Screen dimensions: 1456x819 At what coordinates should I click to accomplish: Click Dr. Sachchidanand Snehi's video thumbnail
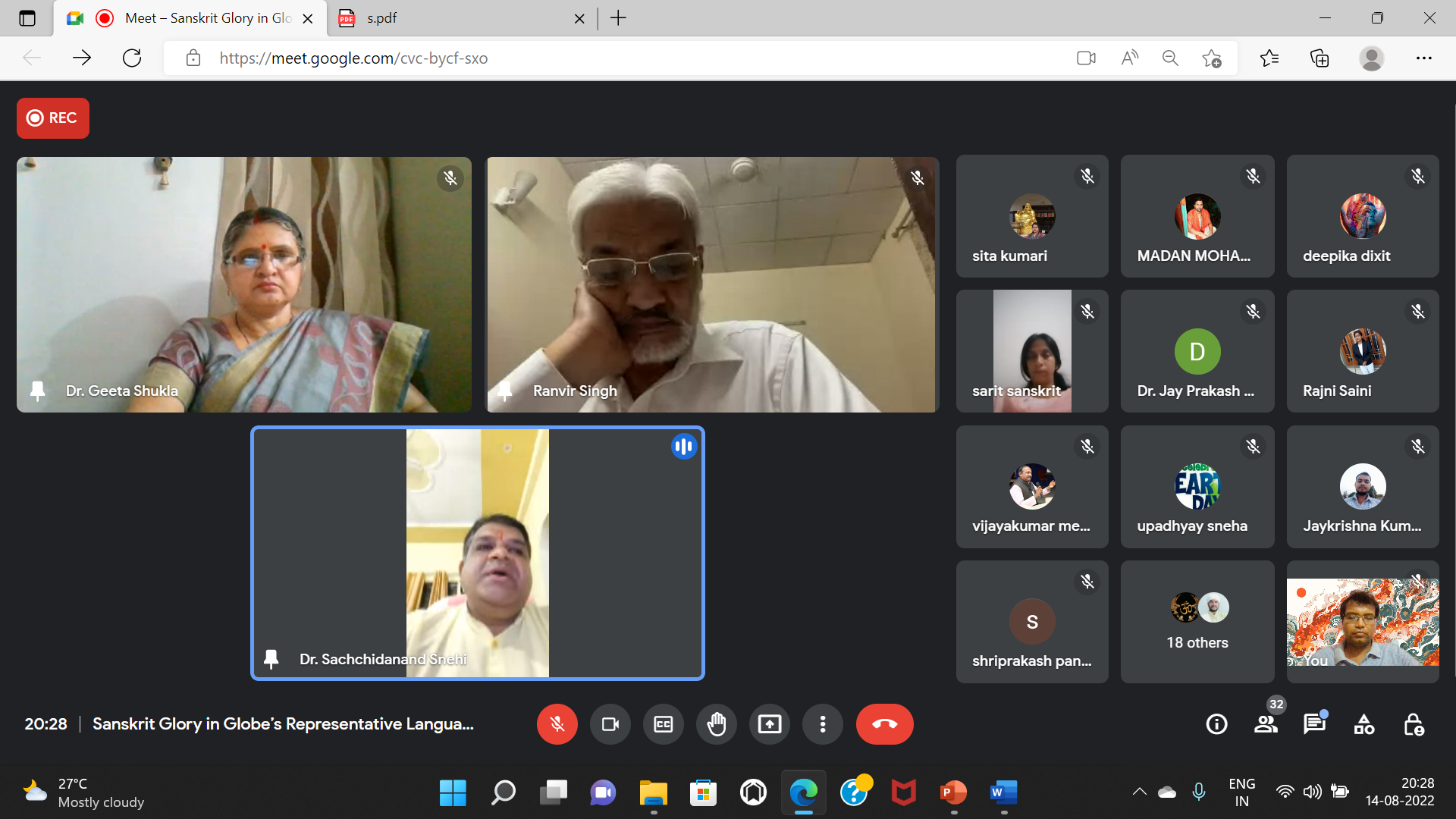point(477,553)
